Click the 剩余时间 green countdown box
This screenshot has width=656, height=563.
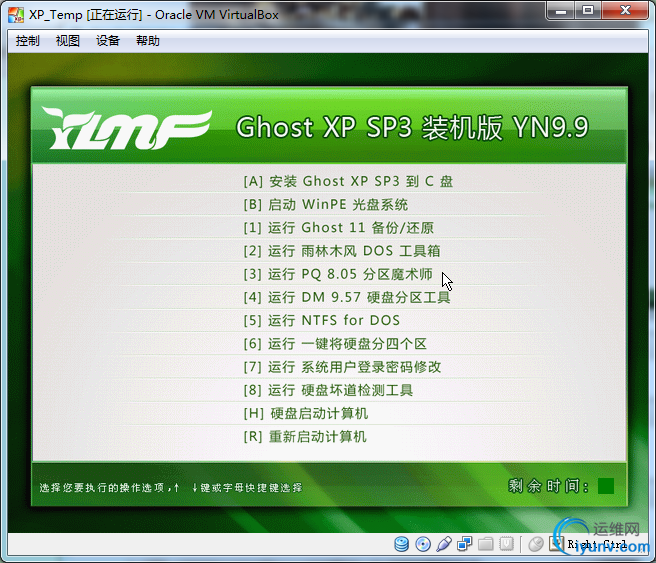[x=606, y=486]
